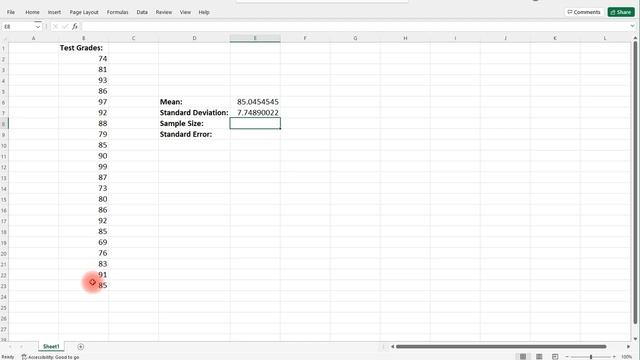Switch to Normal view icon
The width and height of the screenshot is (640, 360).
click(x=523, y=357)
